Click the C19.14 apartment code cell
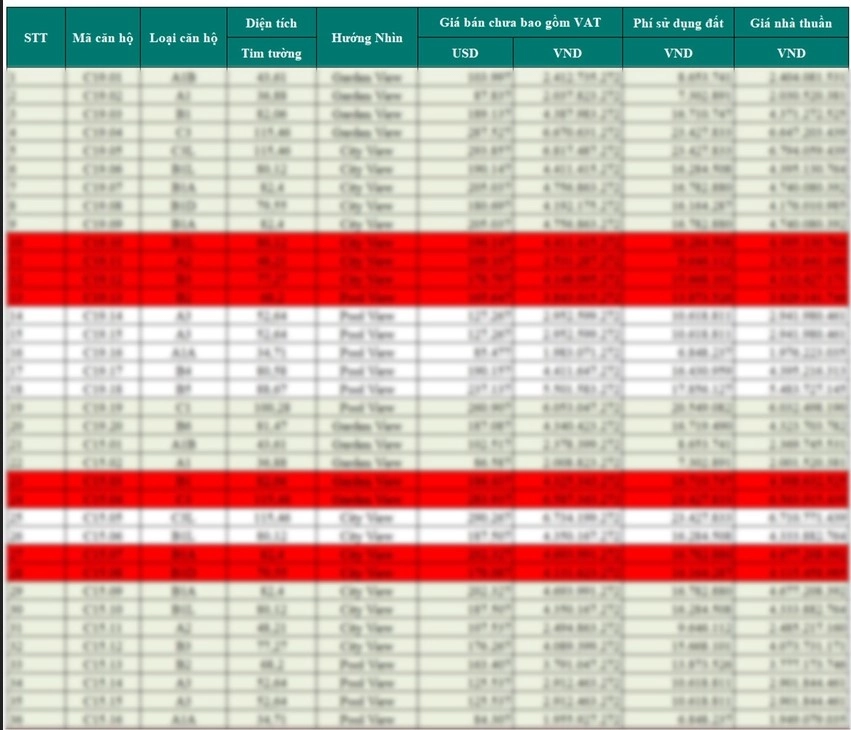 [103, 314]
